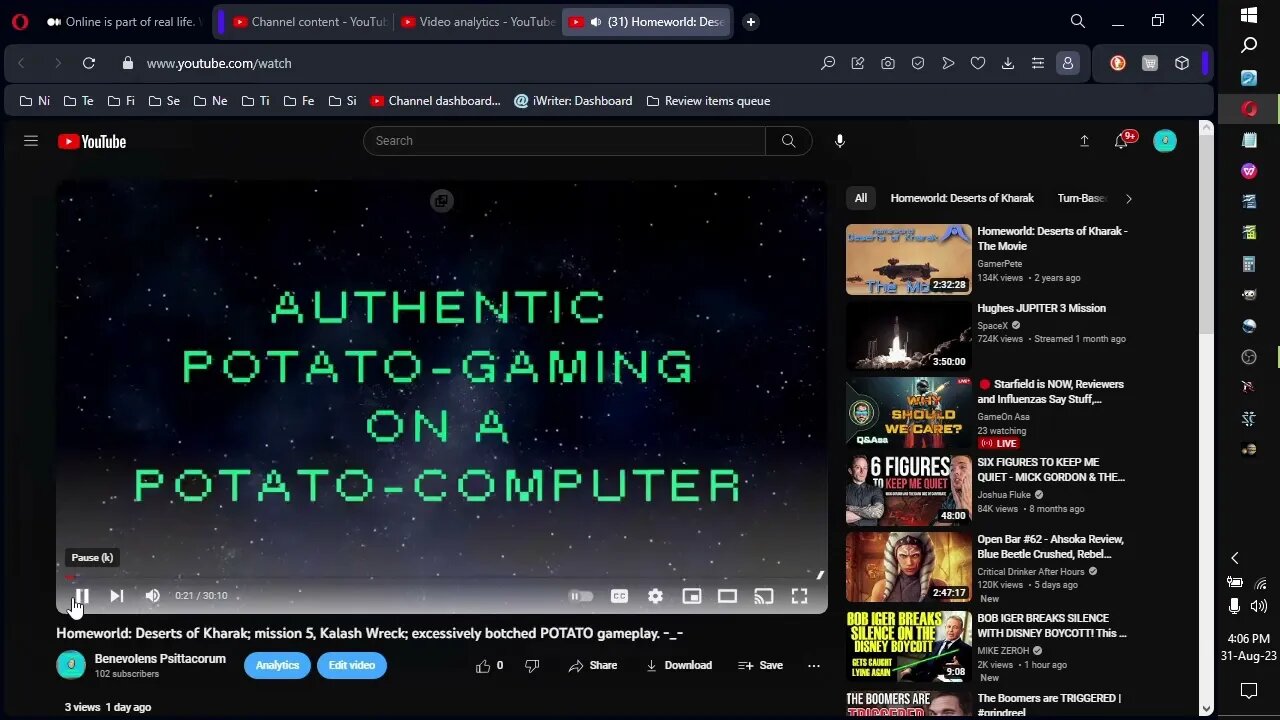Open browser downloads from the toolbar arrow
Viewport: 1280px width, 720px height.
pyautogui.click(x=1008, y=63)
